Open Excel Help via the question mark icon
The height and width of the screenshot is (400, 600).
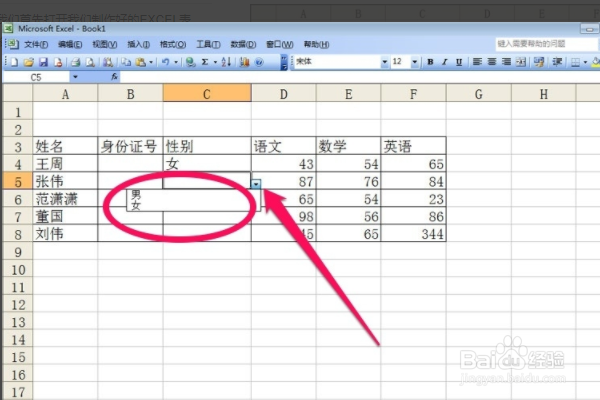click(x=259, y=62)
